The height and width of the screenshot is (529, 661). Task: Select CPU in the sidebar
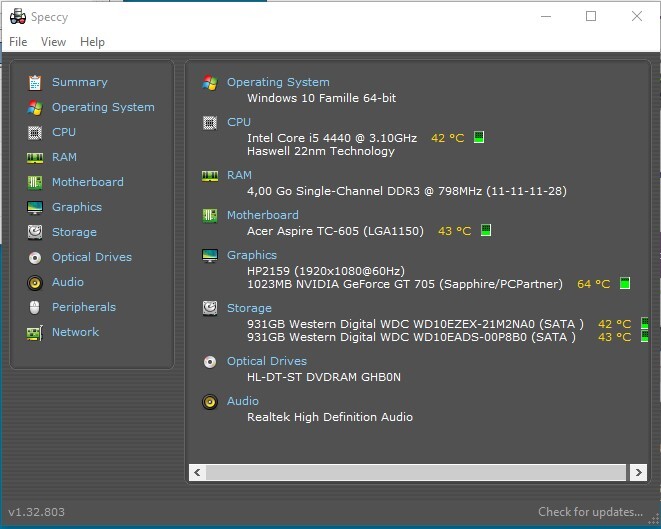tap(64, 132)
